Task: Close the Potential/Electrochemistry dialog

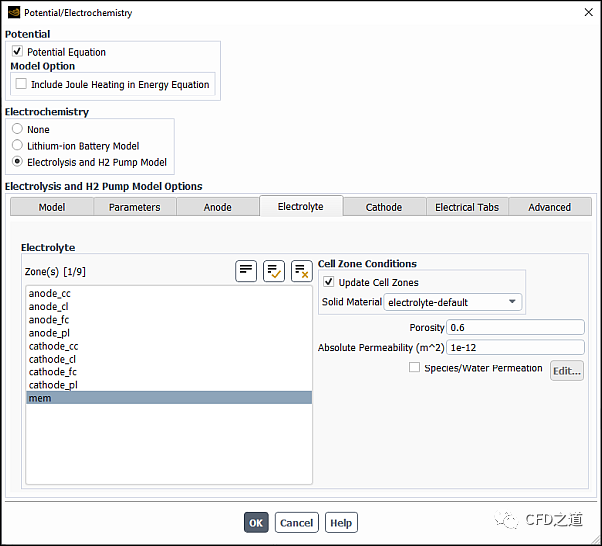Action: pos(585,13)
